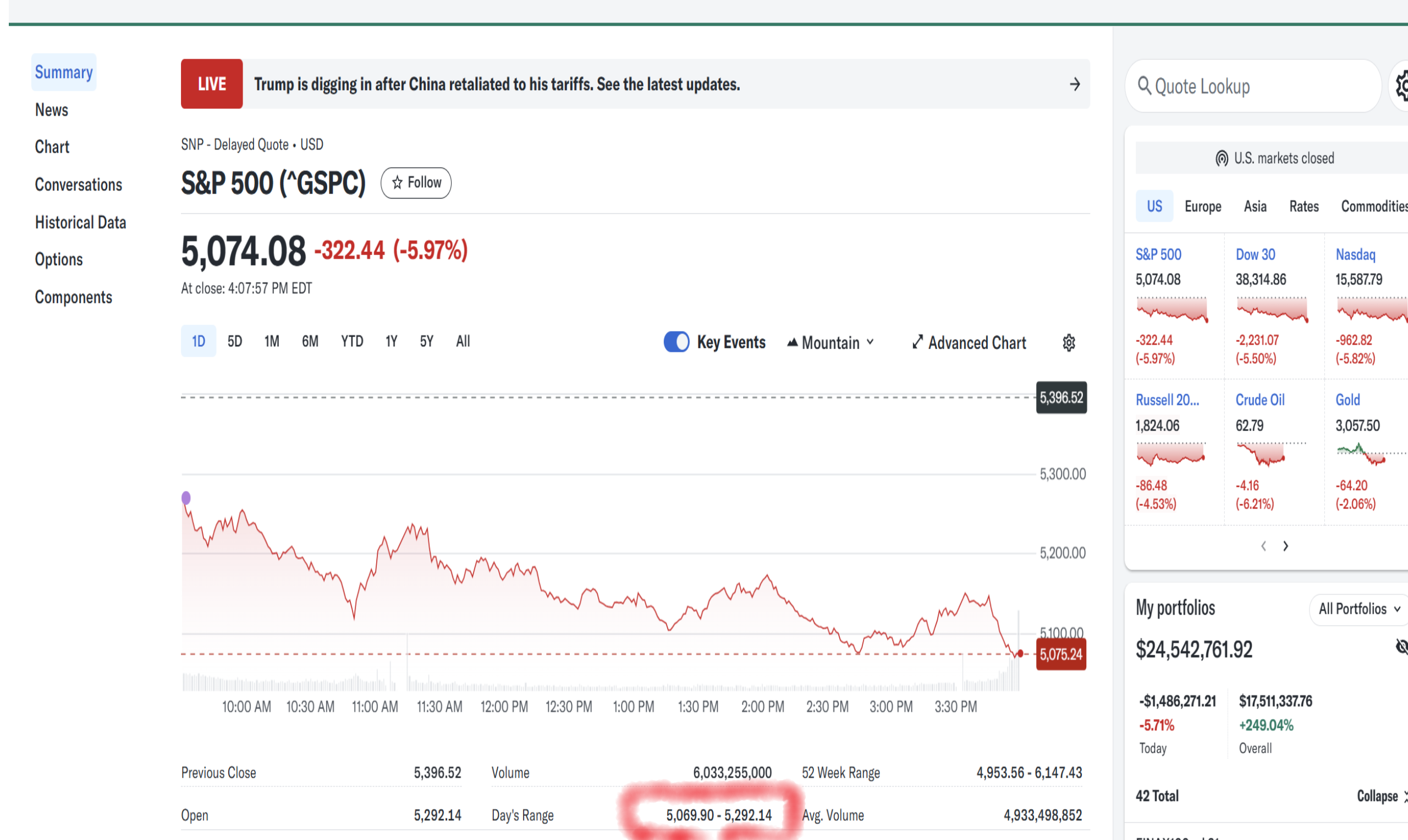This screenshot has height=840, width=1408.
Task: Switch to the Europe markets tab
Action: [x=1202, y=206]
